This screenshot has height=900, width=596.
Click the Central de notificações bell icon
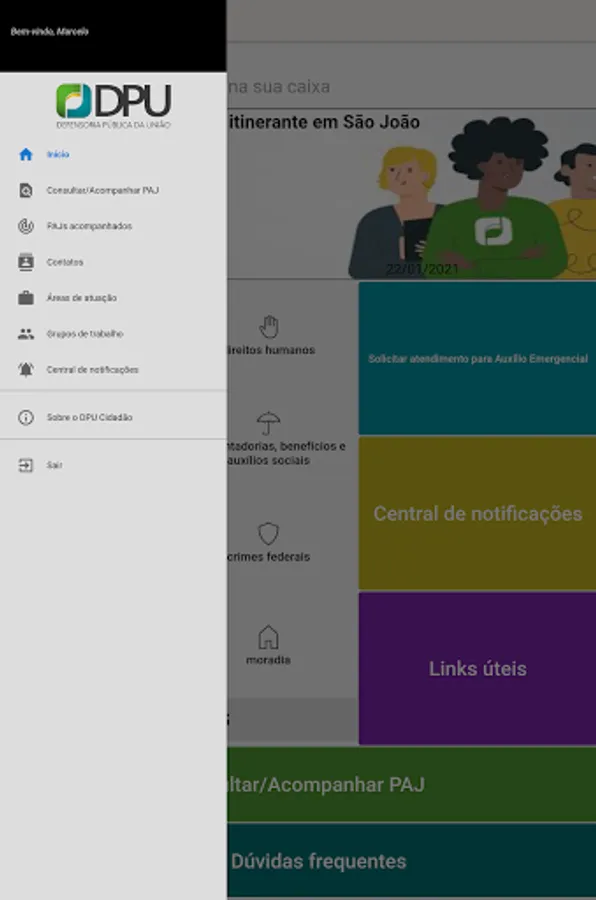tap(26, 370)
